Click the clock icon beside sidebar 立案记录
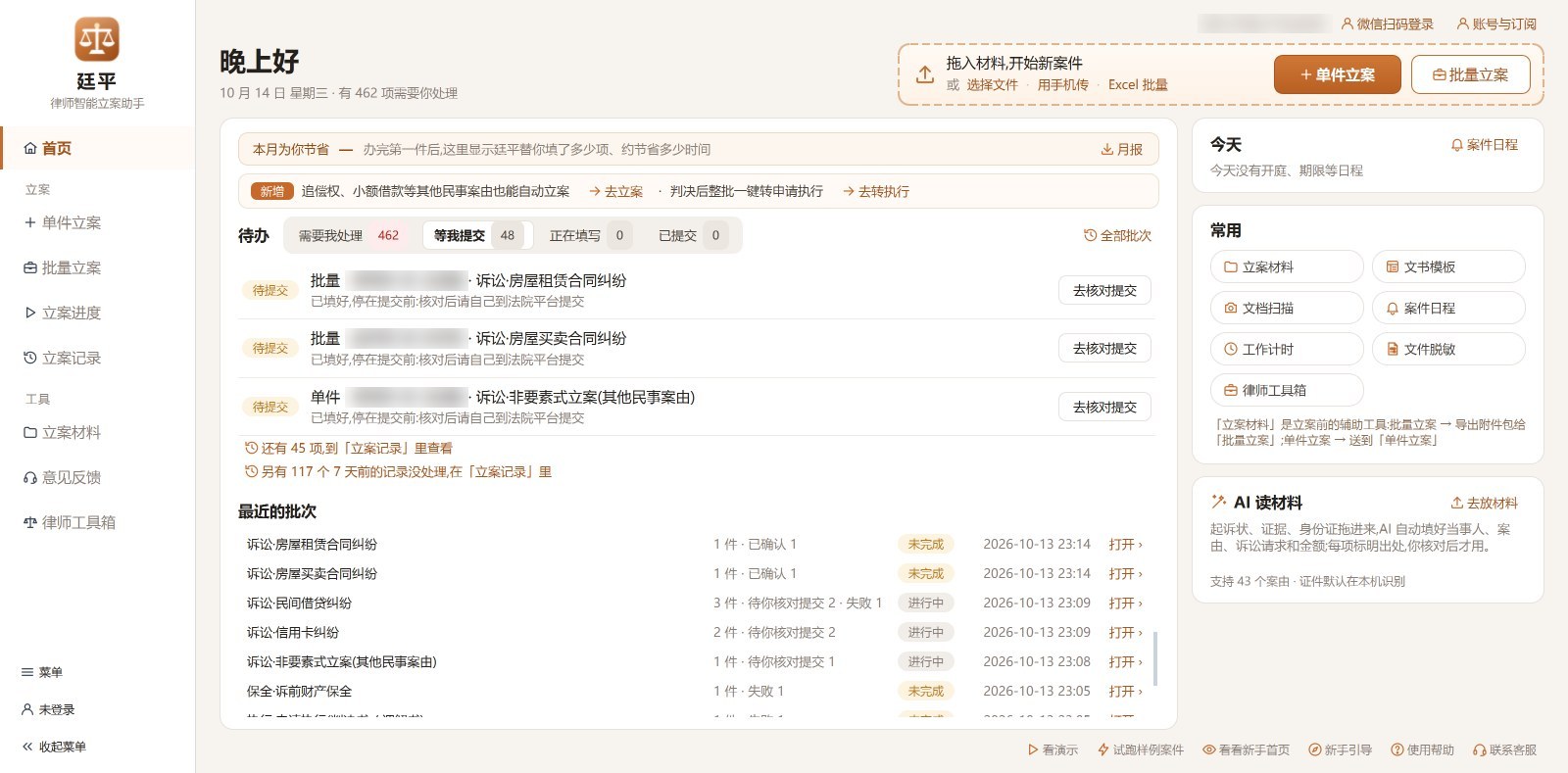The image size is (1568, 773). 30,358
